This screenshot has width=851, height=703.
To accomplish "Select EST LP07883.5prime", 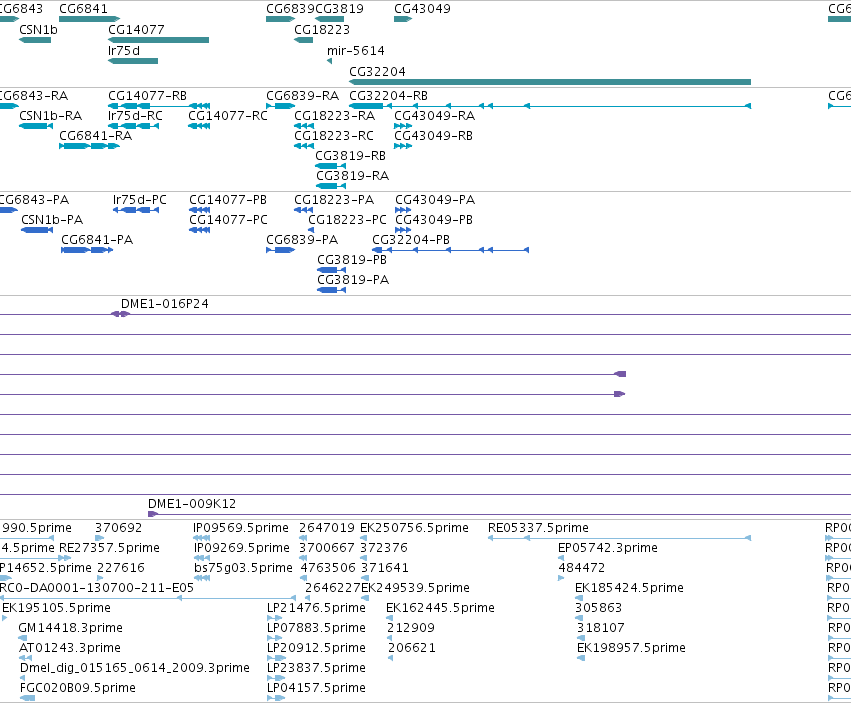I will point(276,638).
